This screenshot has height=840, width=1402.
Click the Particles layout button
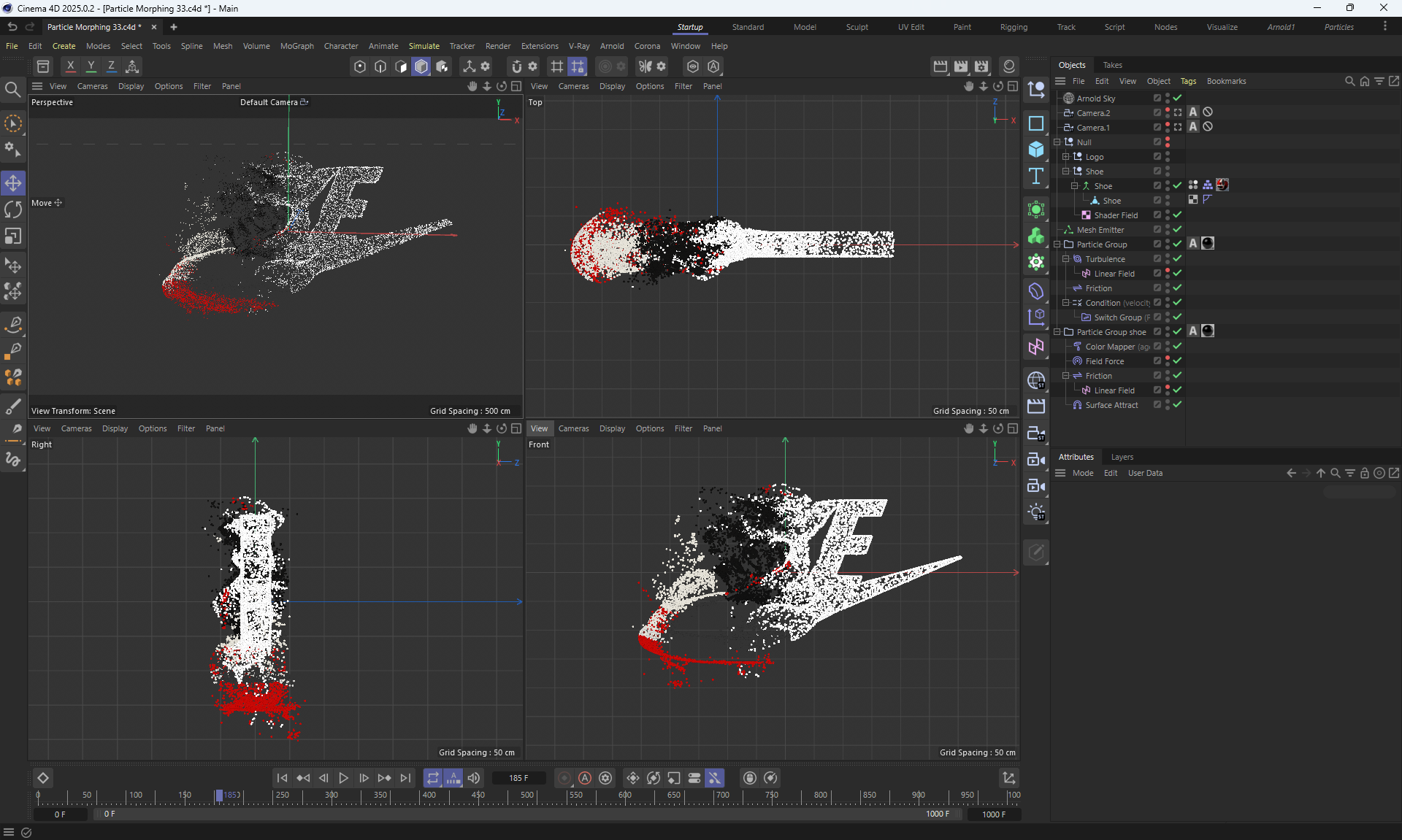tap(1338, 27)
